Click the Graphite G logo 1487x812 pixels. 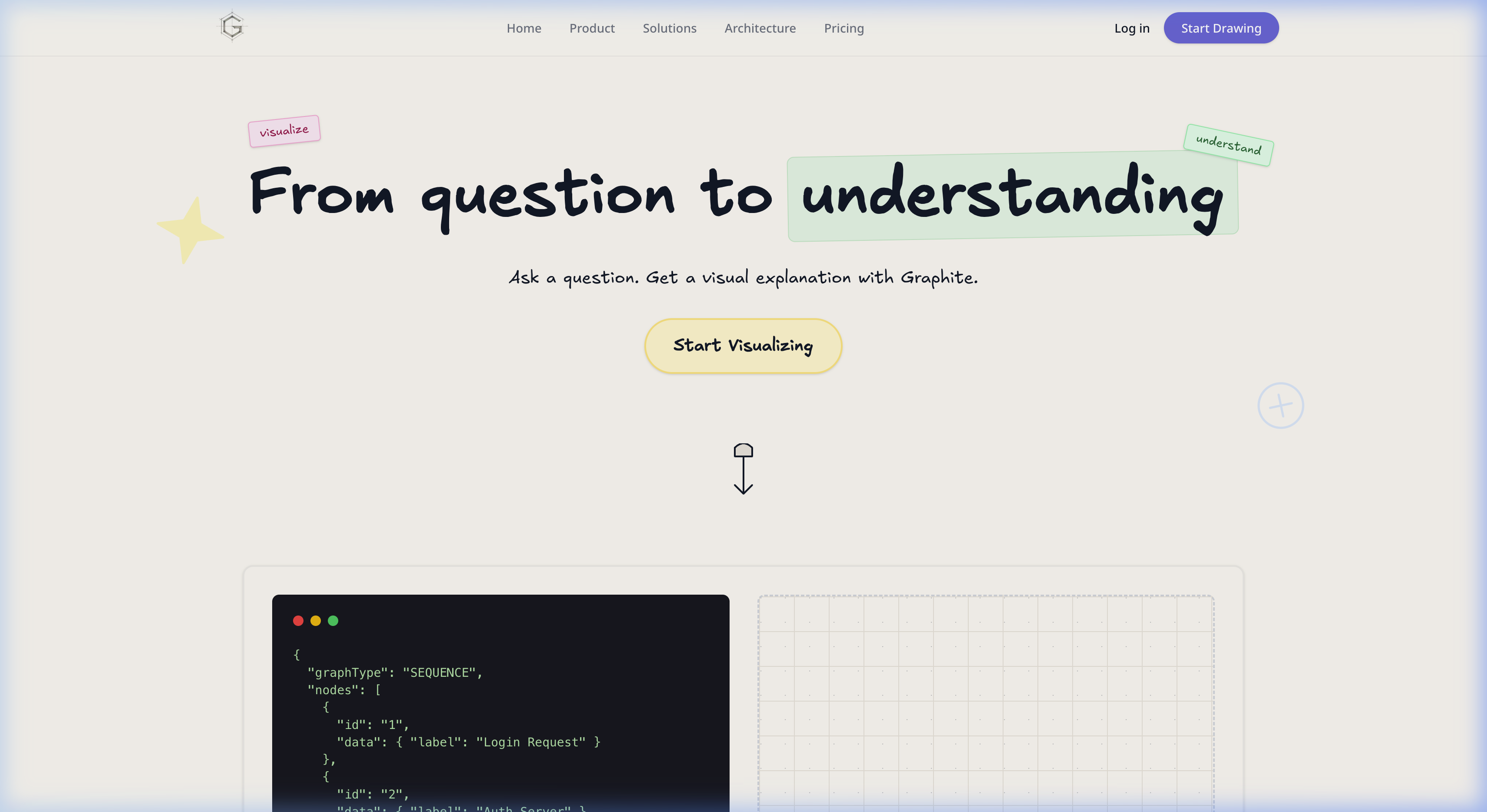tap(232, 27)
